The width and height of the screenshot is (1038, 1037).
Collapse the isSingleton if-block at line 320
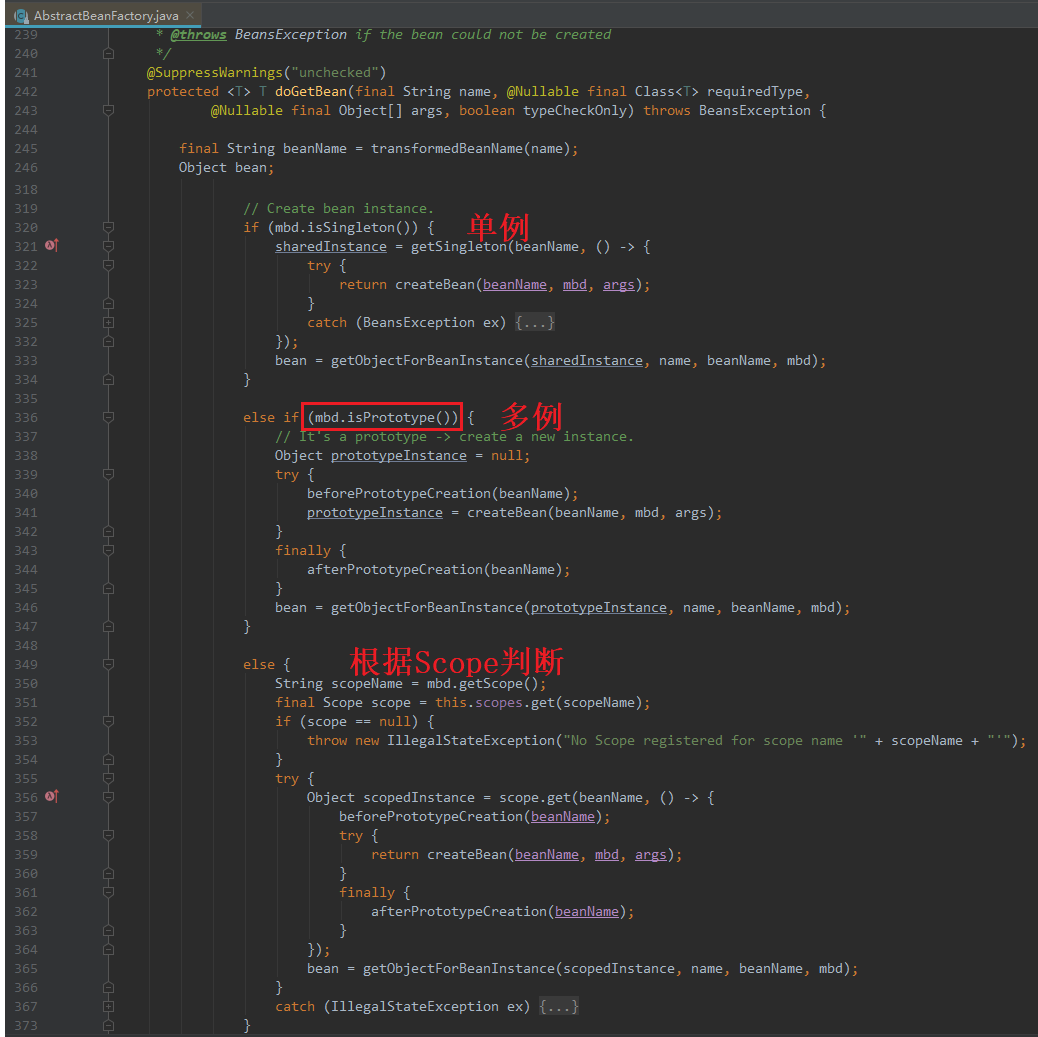pos(109,227)
